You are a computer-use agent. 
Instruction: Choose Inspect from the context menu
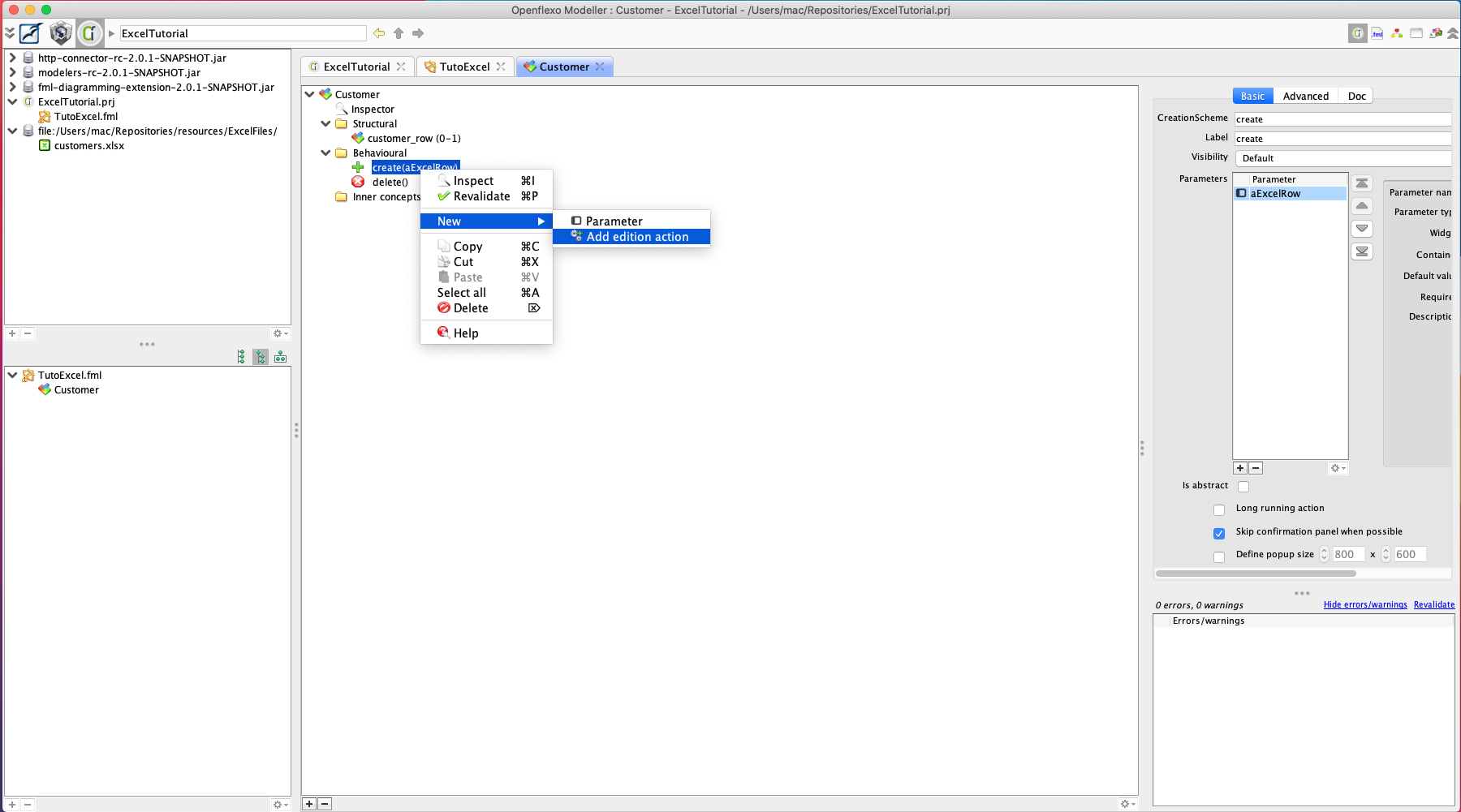[486, 181]
